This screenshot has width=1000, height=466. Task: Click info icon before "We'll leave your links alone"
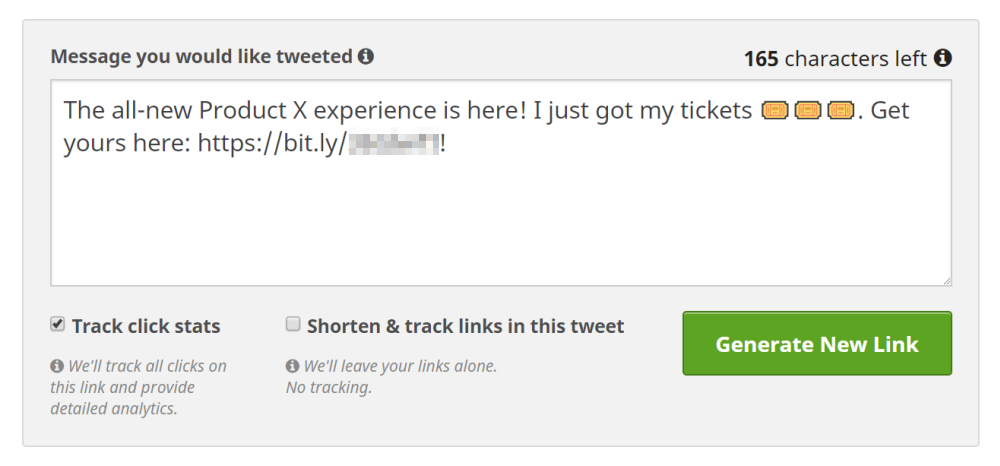coord(292,366)
